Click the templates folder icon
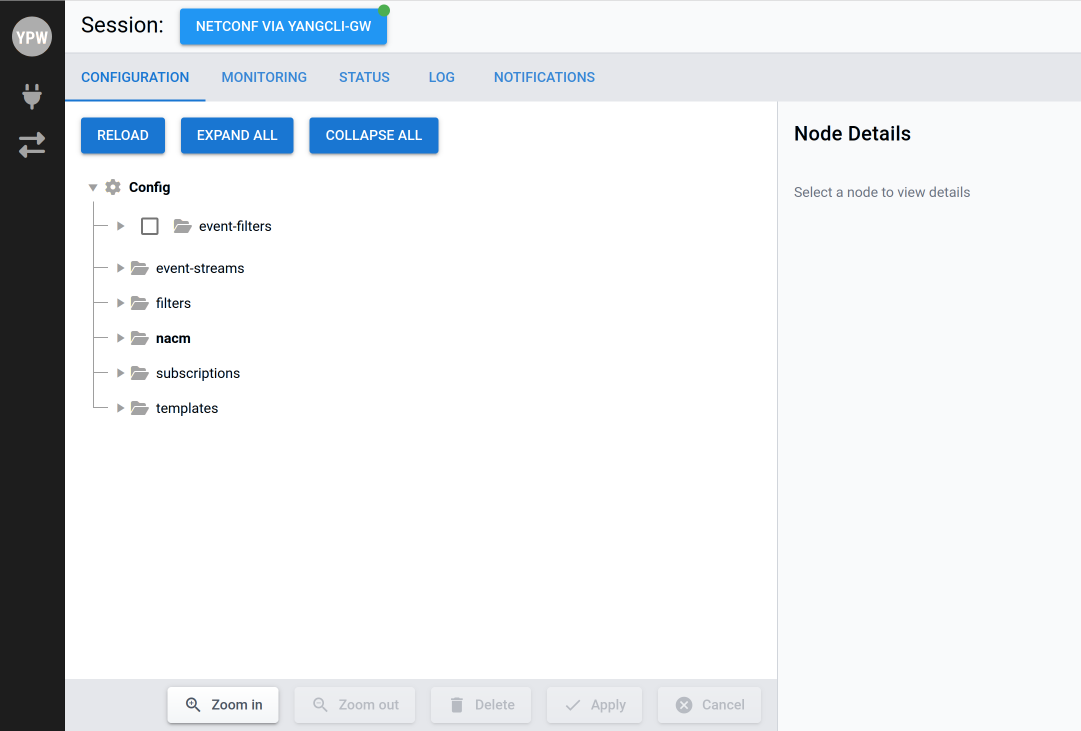 (139, 408)
